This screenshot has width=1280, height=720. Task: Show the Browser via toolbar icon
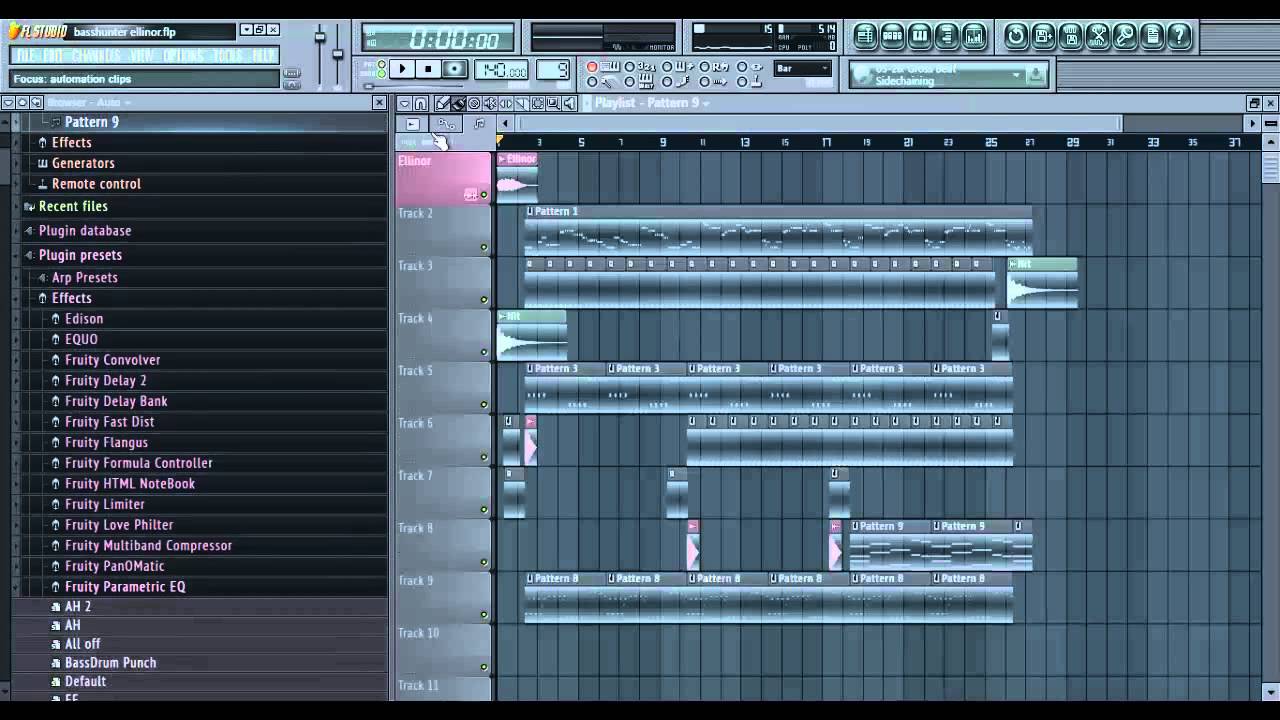coord(947,36)
